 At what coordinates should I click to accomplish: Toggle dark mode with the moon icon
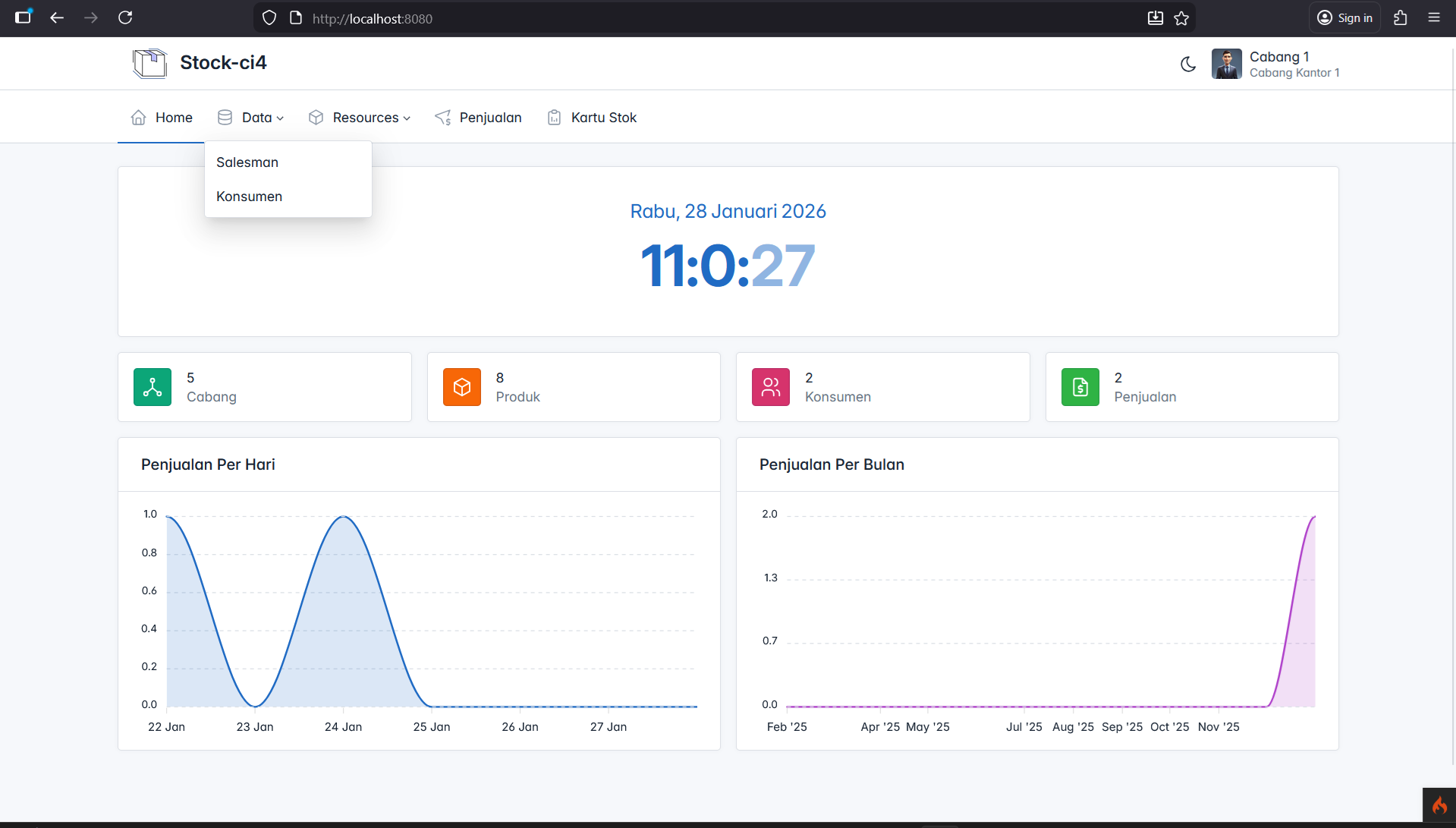pyautogui.click(x=1188, y=65)
